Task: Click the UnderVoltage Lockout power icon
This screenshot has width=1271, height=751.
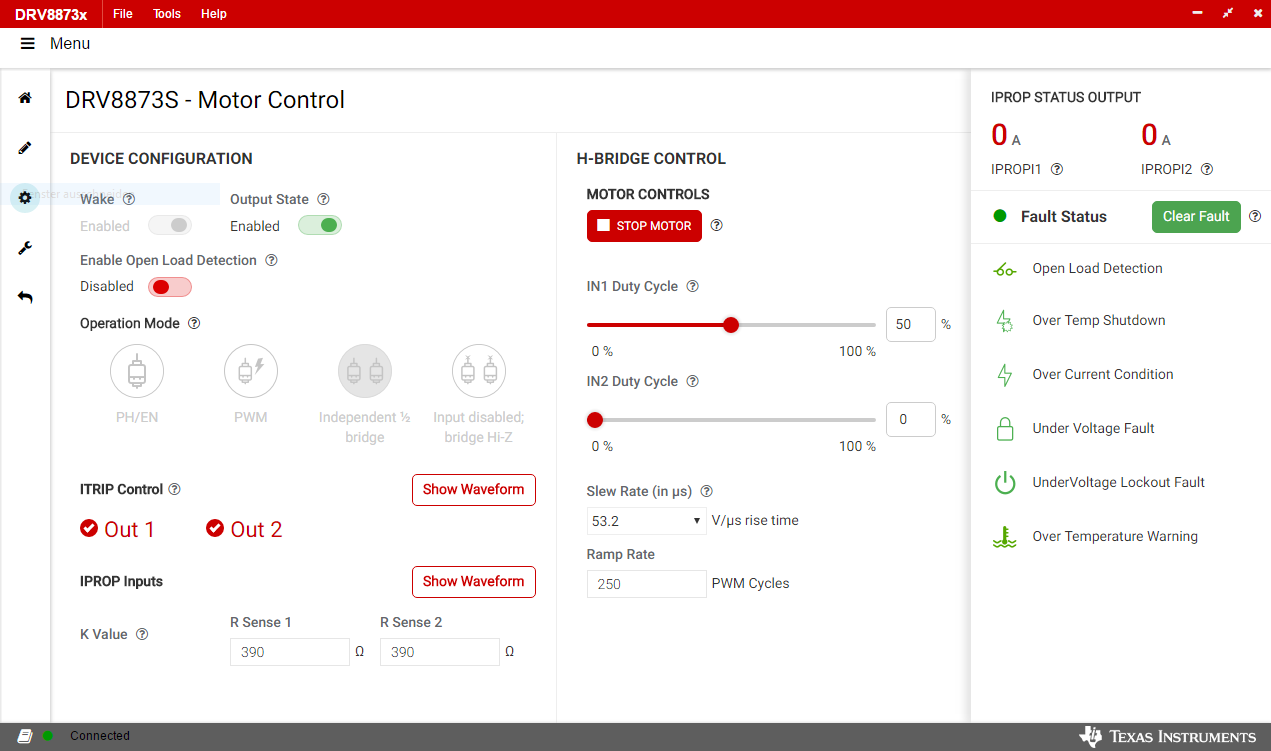Action: tap(1005, 483)
